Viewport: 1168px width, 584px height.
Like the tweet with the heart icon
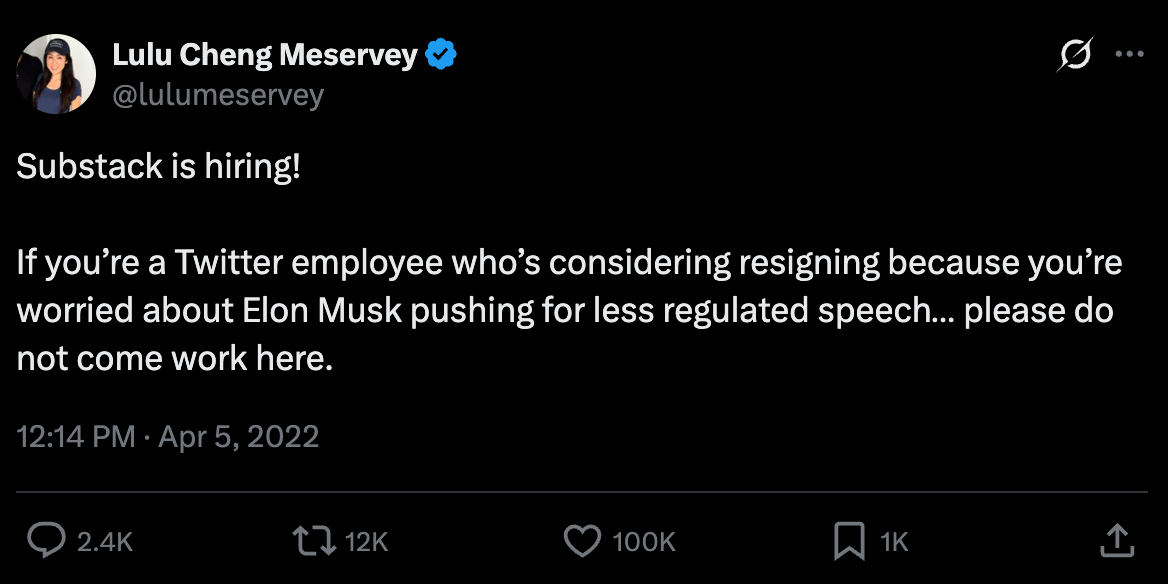pyautogui.click(x=582, y=541)
